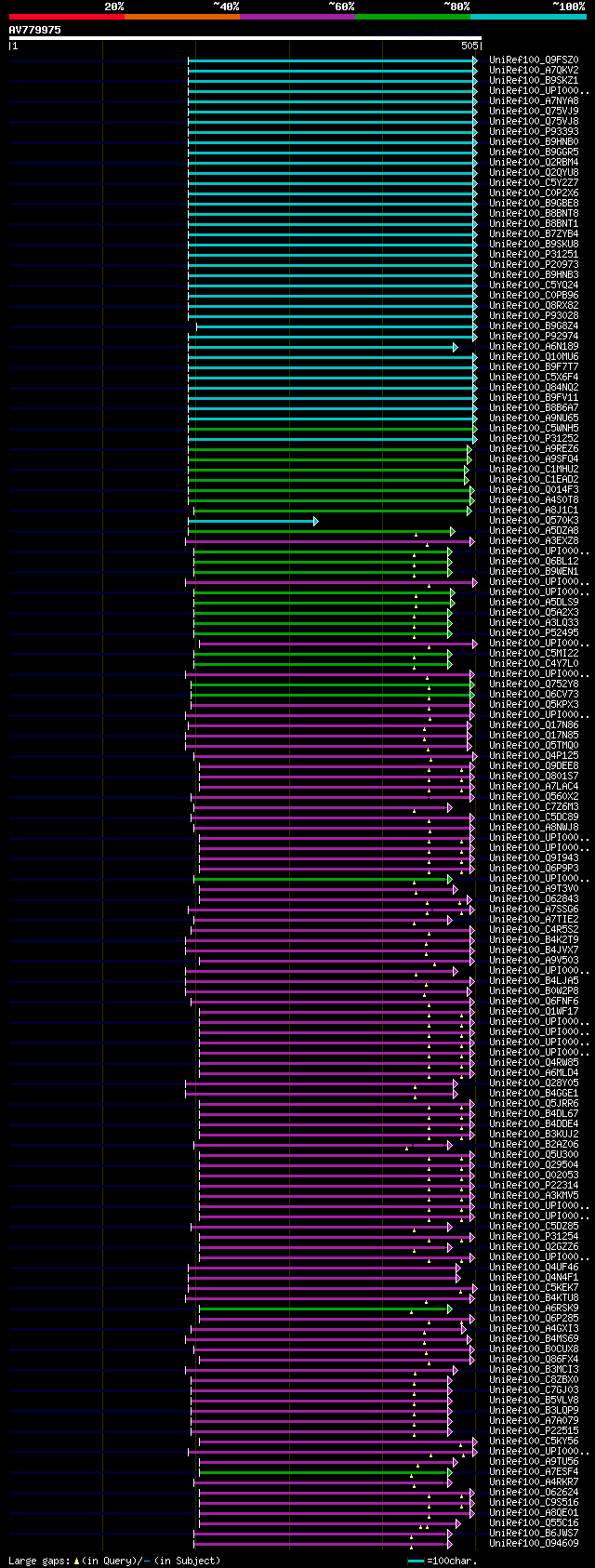Select label UniRef100_Q9I943
This screenshot has height=1568, width=595.
(534, 857)
